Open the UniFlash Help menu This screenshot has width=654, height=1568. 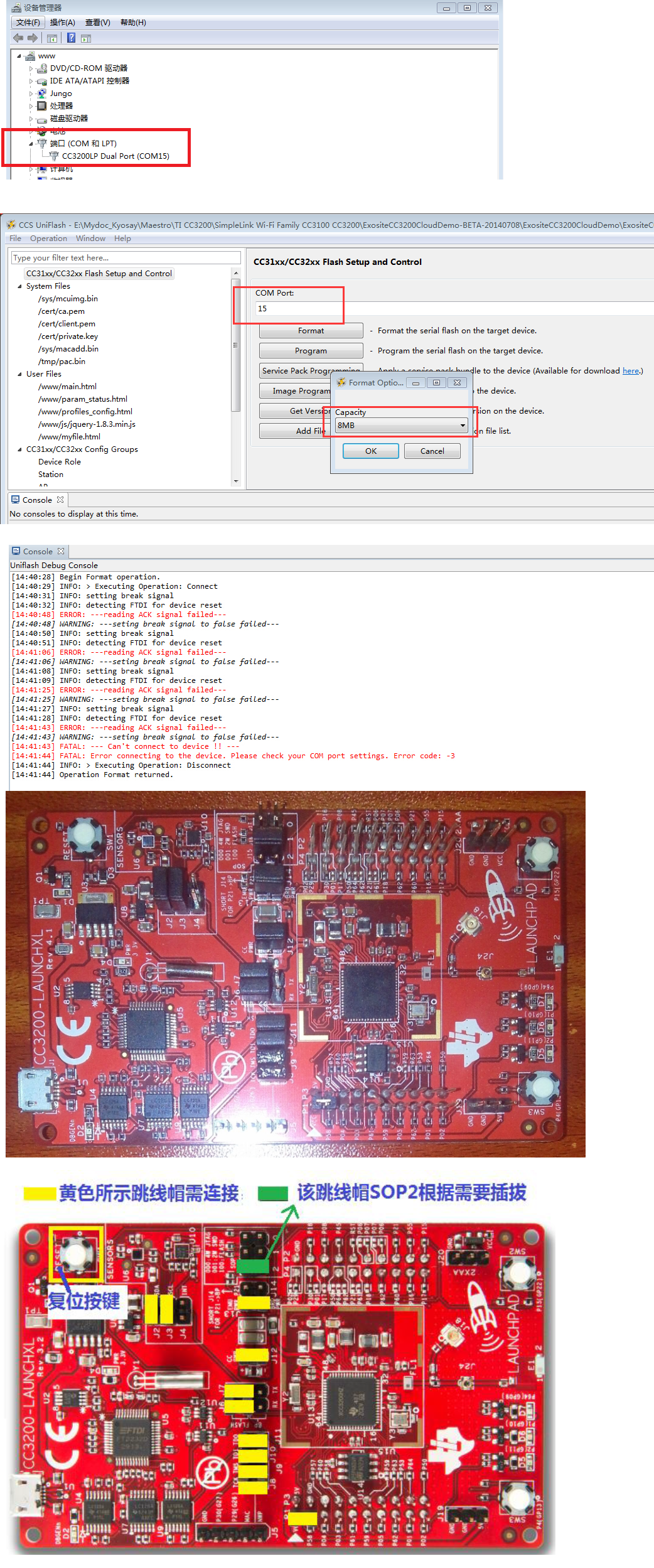tap(122, 239)
